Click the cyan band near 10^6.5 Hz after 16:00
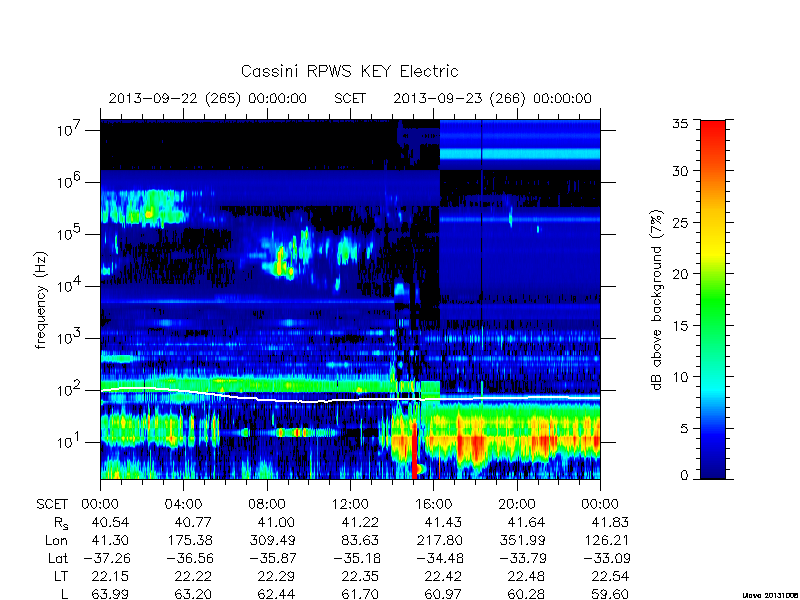The width and height of the screenshot is (800, 600). [519, 154]
